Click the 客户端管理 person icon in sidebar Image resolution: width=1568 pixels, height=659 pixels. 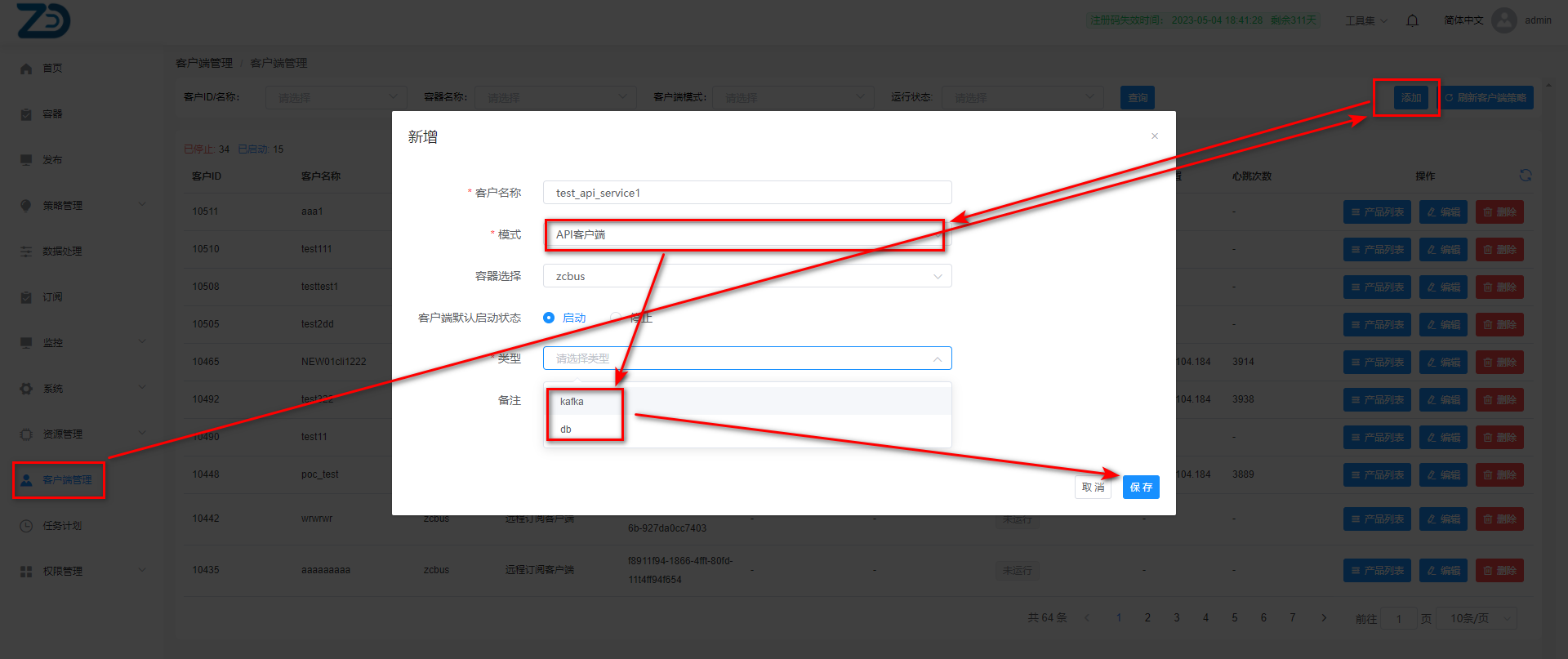[26, 480]
